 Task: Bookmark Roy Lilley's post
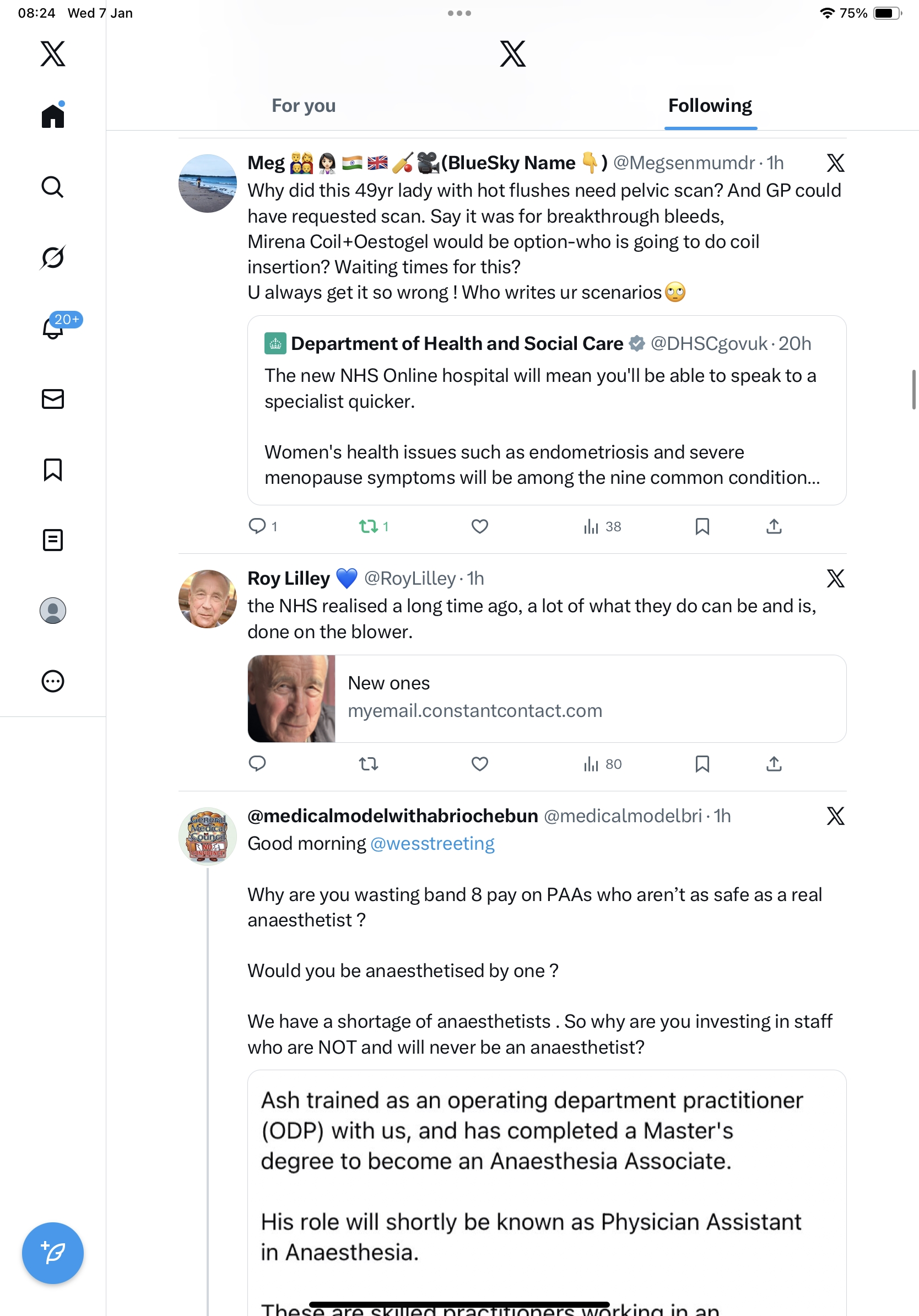pos(702,763)
